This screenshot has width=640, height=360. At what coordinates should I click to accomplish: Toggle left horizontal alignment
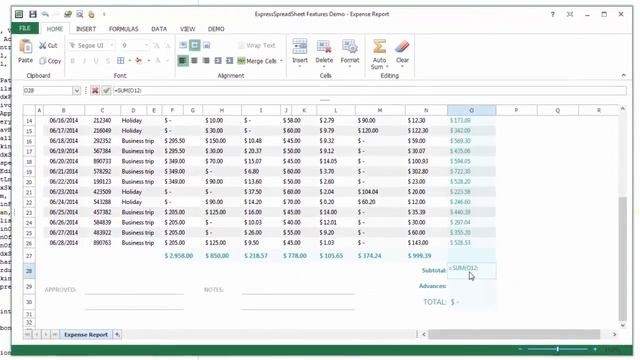click(182, 61)
